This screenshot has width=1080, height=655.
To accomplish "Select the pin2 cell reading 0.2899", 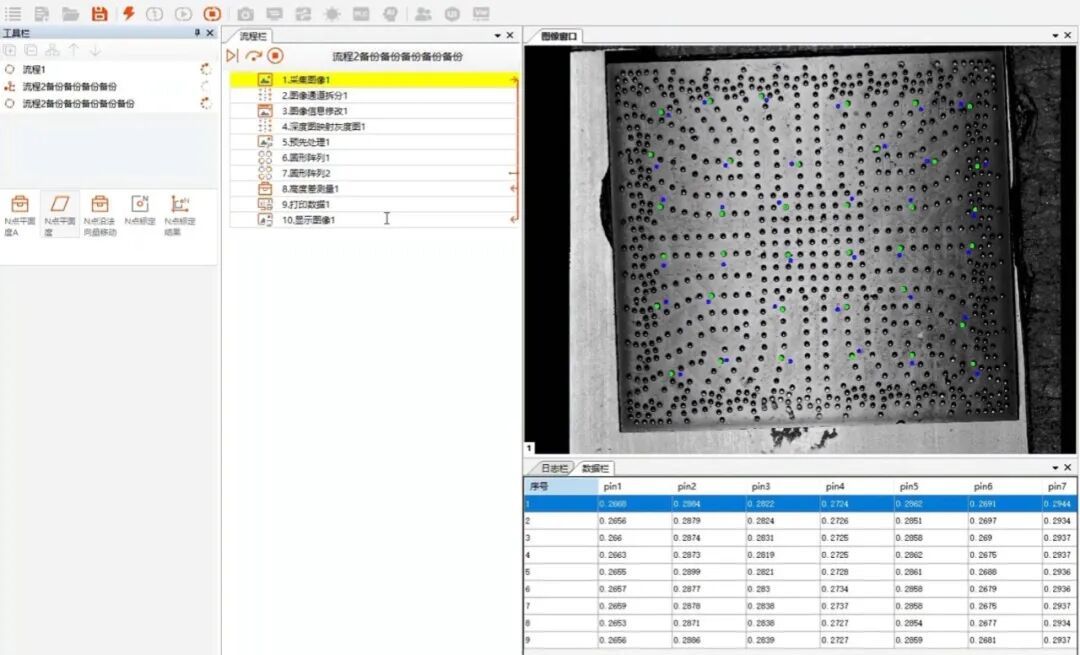I will 709,572.
